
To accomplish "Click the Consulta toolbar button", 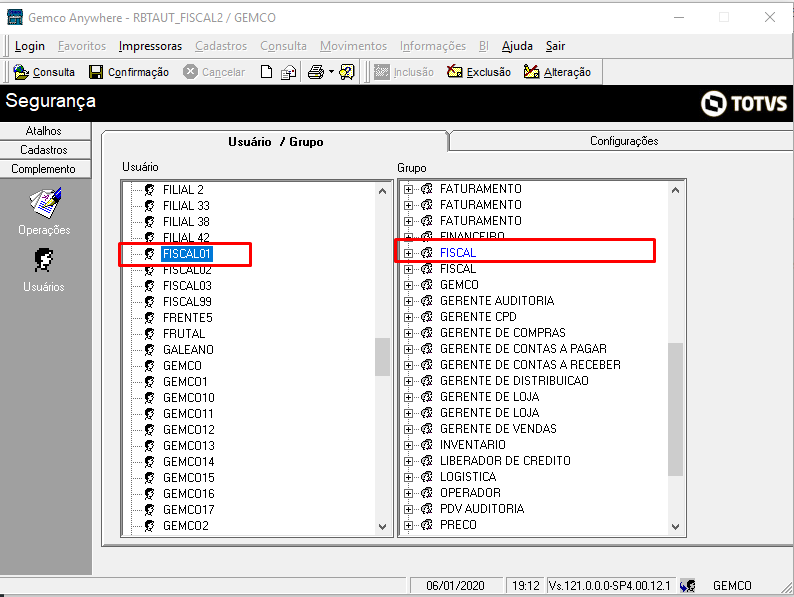I will coord(44,72).
